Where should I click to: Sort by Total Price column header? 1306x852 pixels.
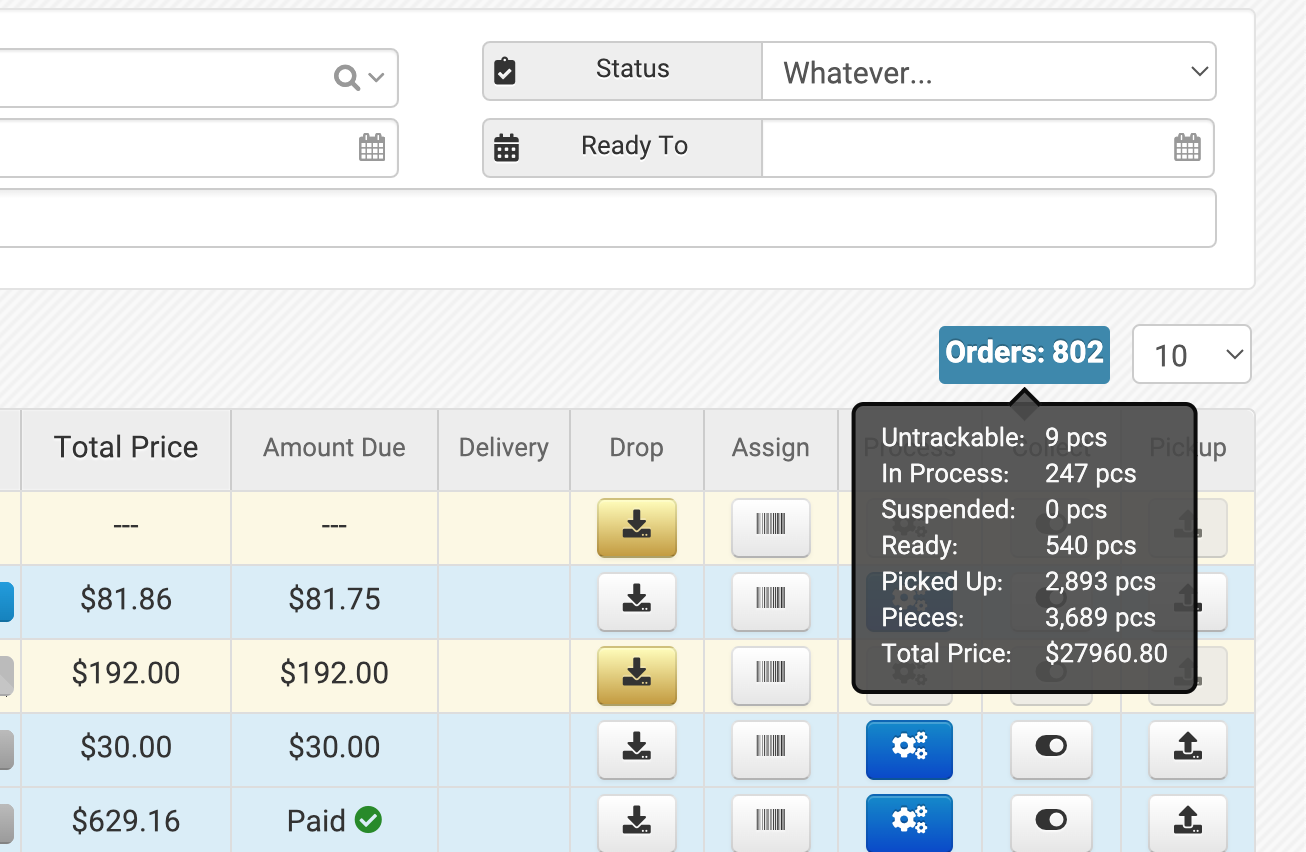point(126,448)
